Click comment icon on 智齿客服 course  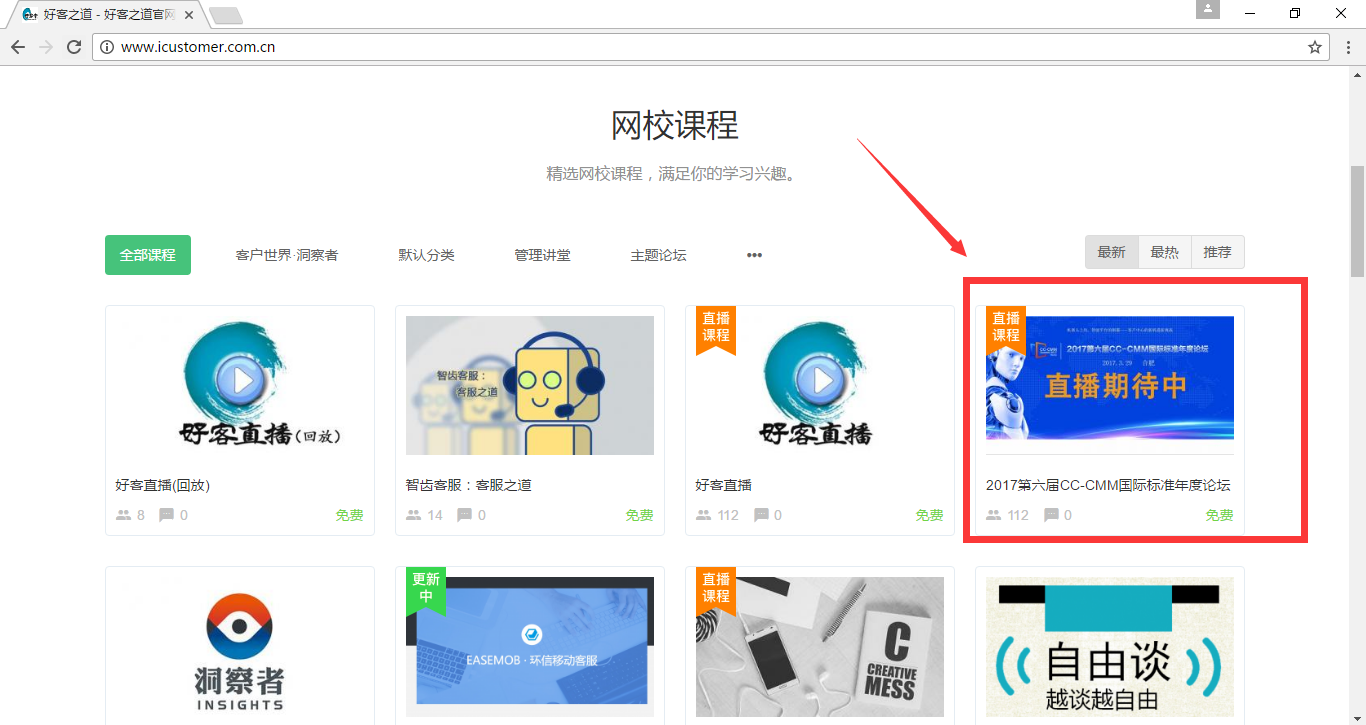pos(464,515)
